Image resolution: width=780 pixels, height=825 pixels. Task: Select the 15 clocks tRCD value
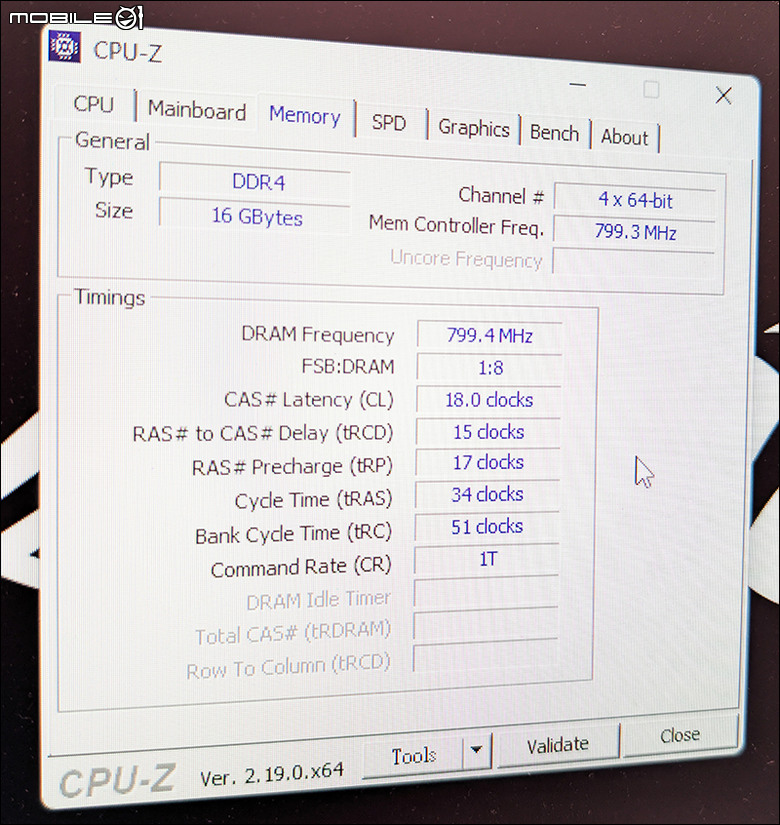[488, 432]
